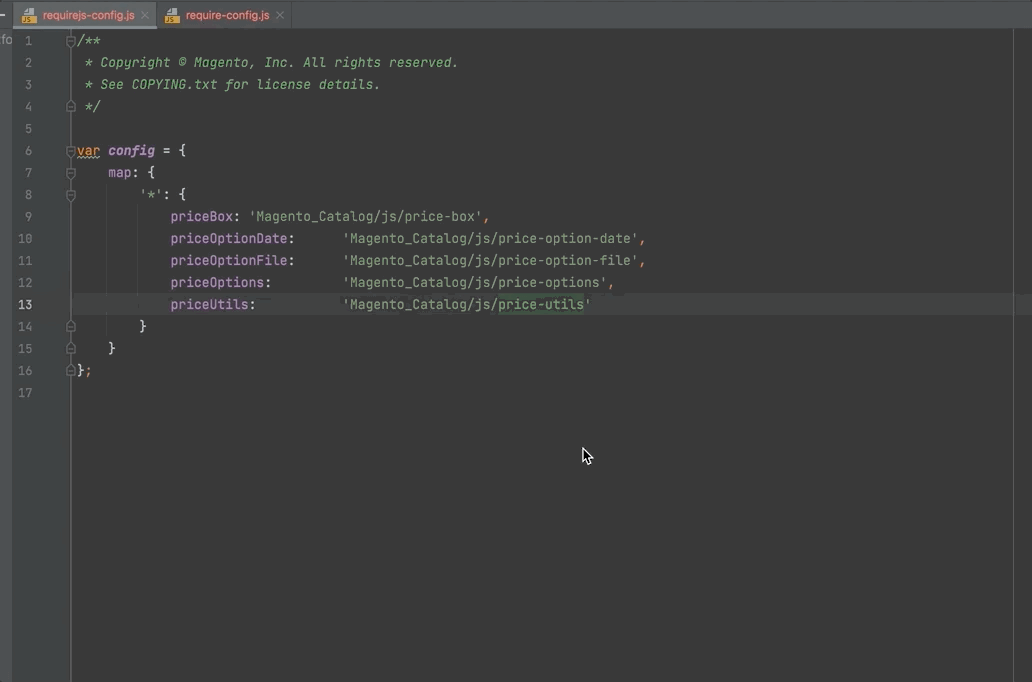The height and width of the screenshot is (682, 1032).
Task: Fold the '*' object block at line 8
Action: pos(71,195)
